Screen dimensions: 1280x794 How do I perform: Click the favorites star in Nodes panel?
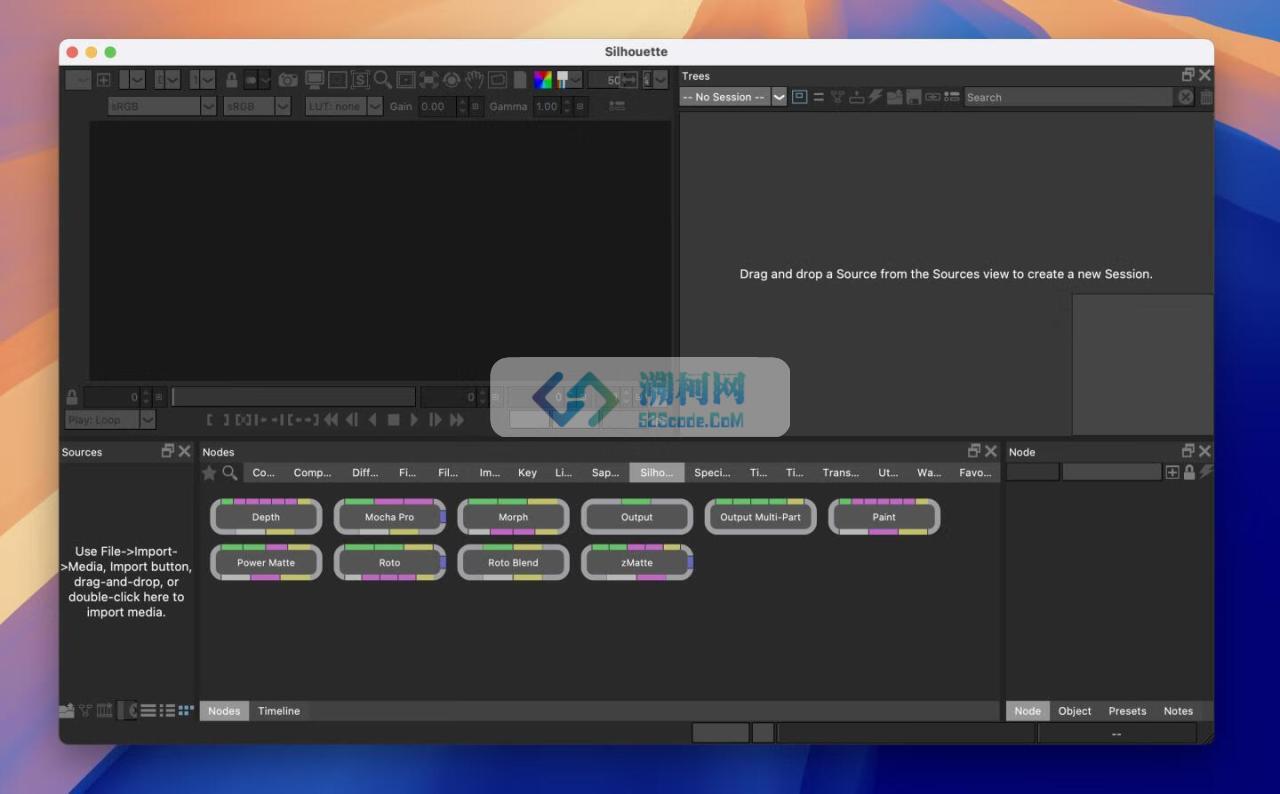[209, 473]
